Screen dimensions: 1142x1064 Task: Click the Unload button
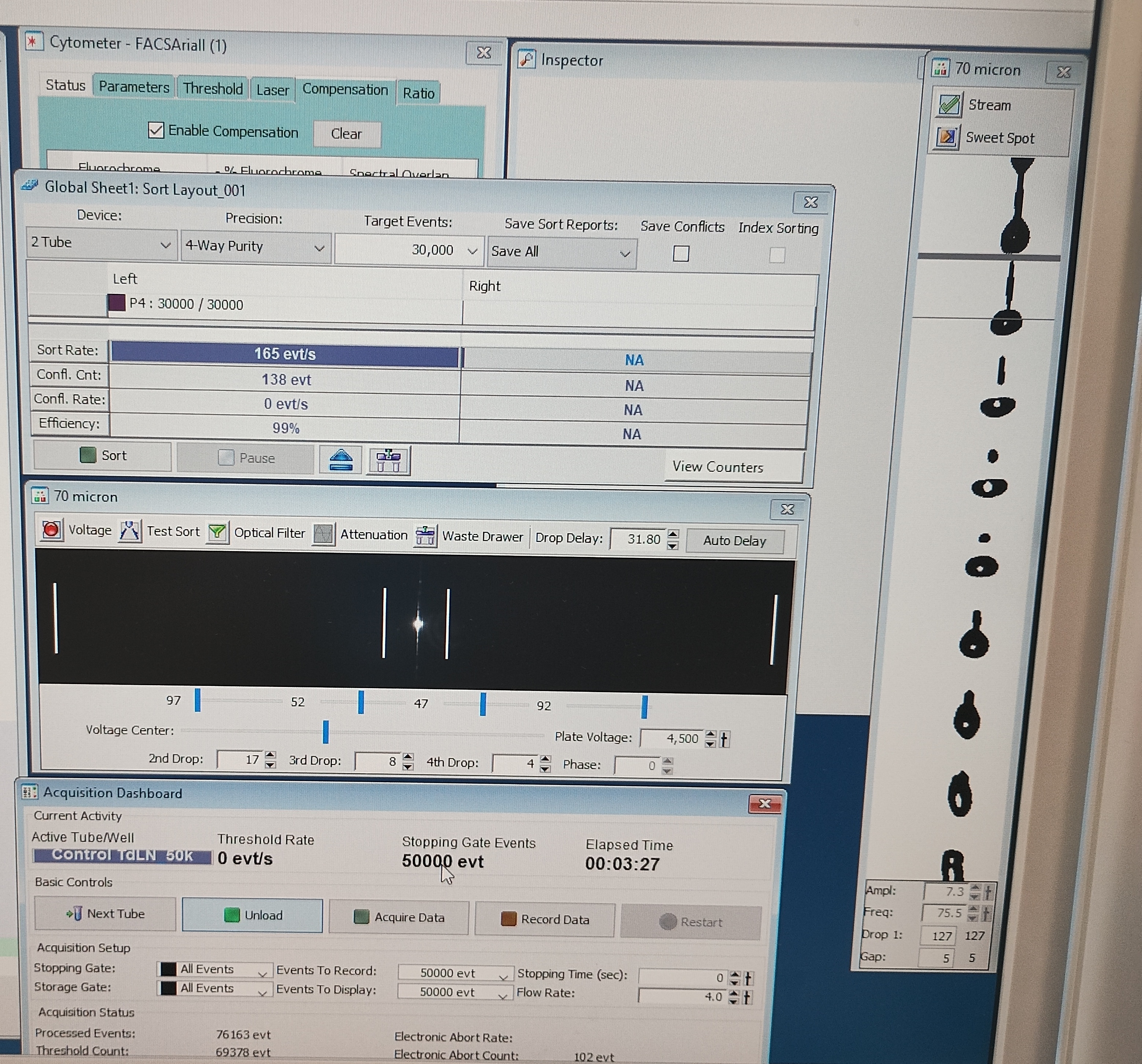[252, 915]
